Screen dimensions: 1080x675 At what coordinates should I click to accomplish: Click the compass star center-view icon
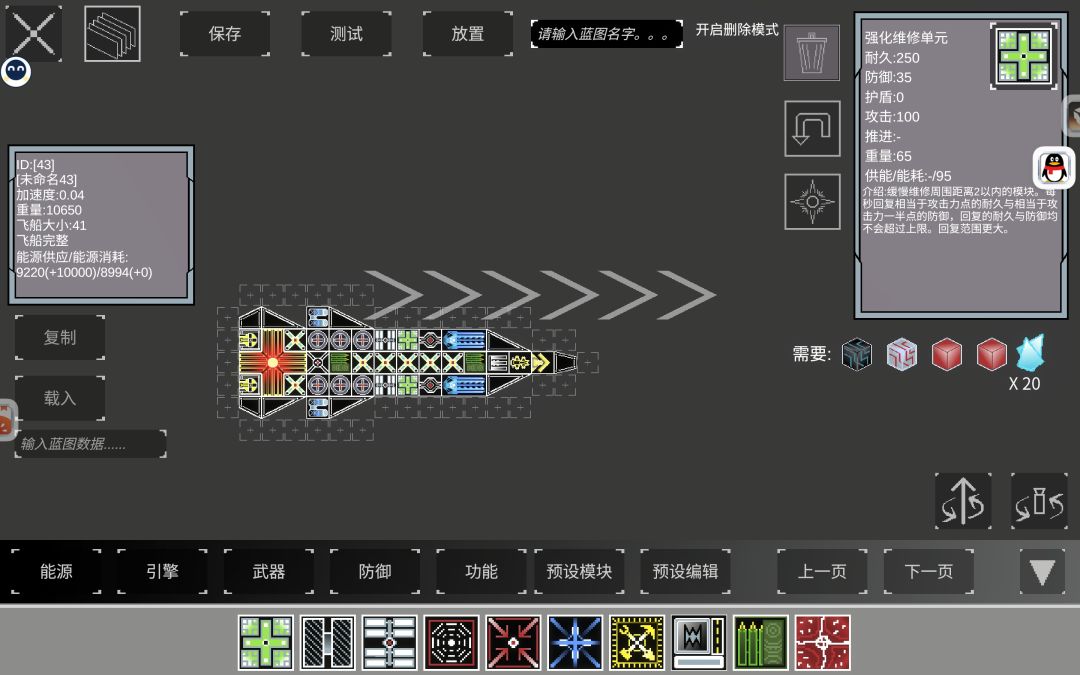click(x=812, y=202)
